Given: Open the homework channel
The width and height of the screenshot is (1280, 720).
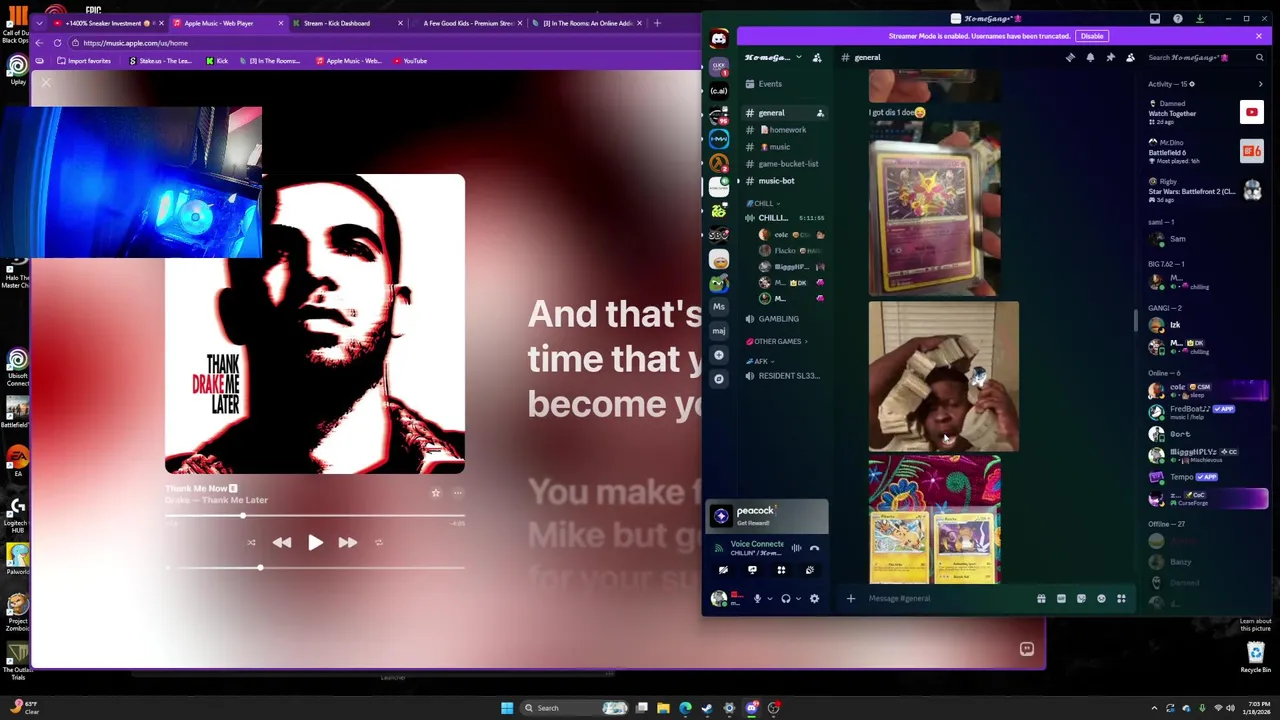Looking at the screenshot, I should pyautogui.click(x=783, y=130).
